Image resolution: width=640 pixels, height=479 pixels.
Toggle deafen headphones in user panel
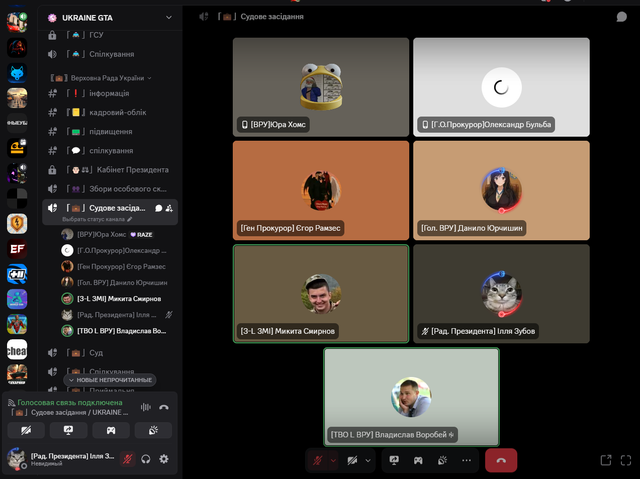pyautogui.click(x=146, y=459)
